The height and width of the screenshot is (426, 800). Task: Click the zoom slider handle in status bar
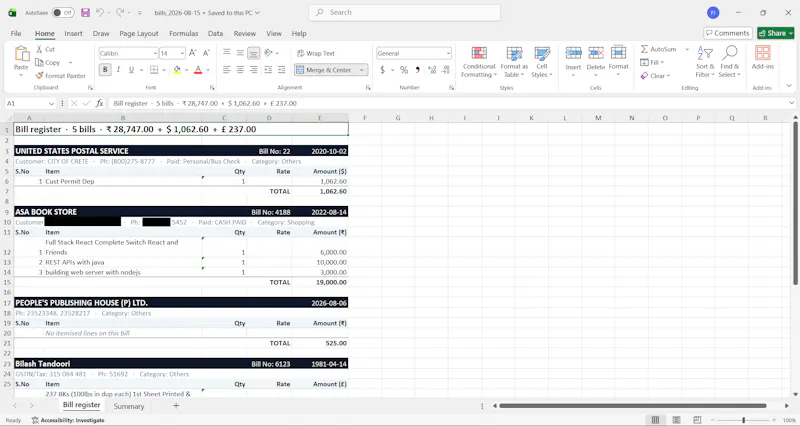743,420
